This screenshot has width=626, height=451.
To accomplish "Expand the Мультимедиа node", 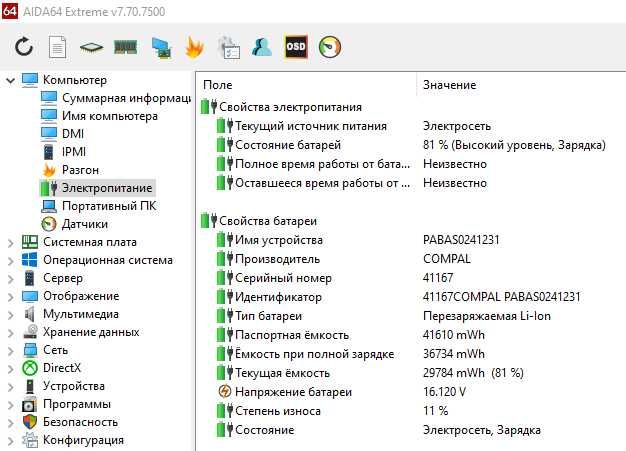I will click(x=10, y=315).
